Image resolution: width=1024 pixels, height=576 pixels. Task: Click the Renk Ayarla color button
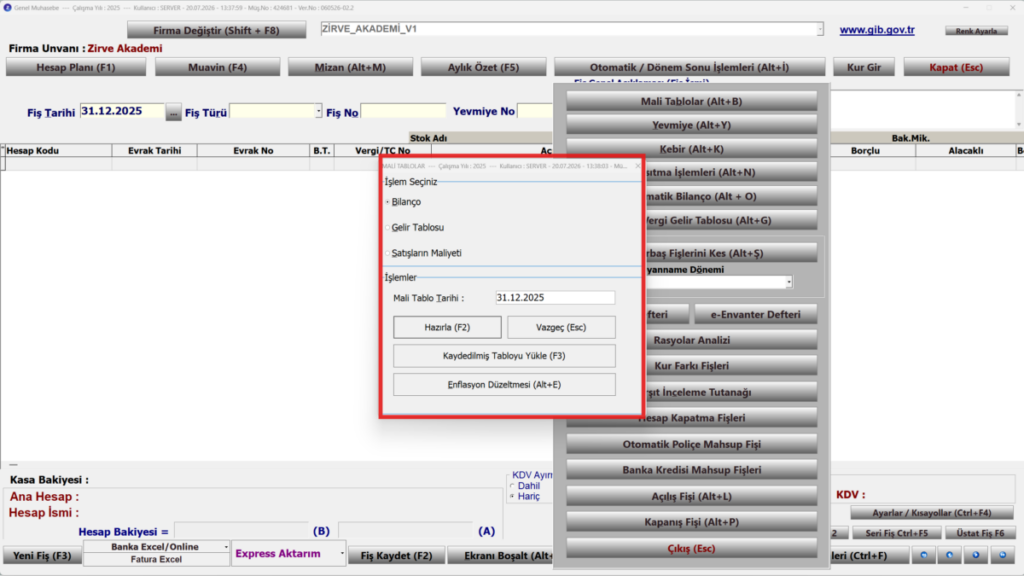click(x=976, y=31)
